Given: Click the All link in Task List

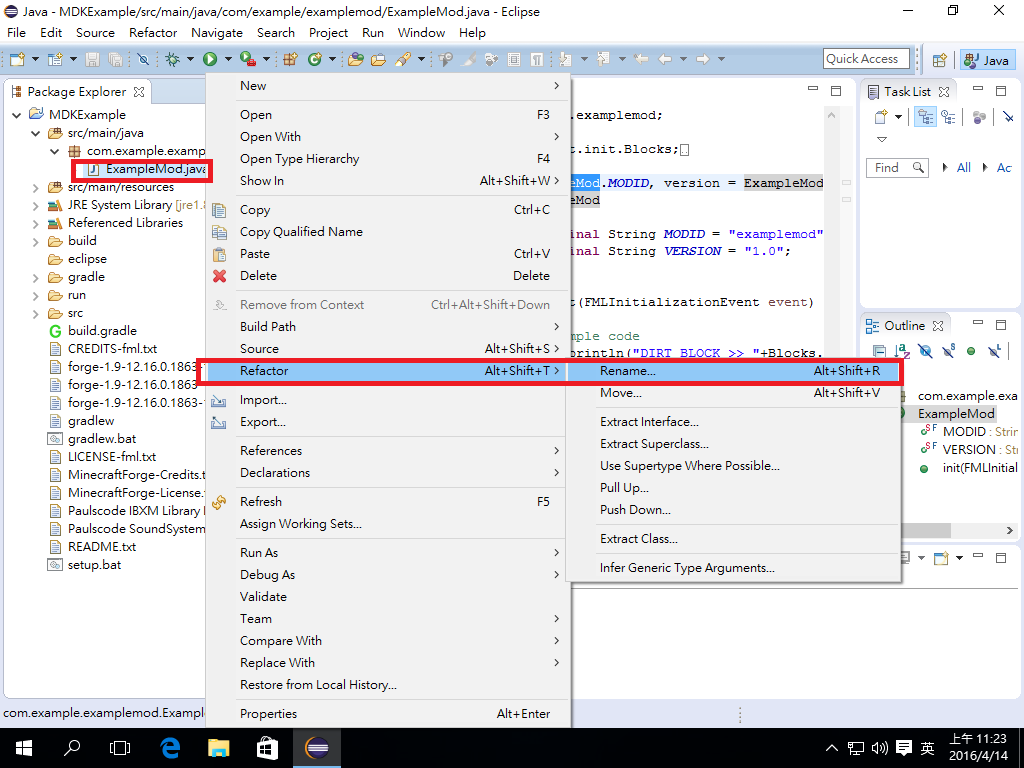Looking at the screenshot, I should pyautogui.click(x=963, y=168).
